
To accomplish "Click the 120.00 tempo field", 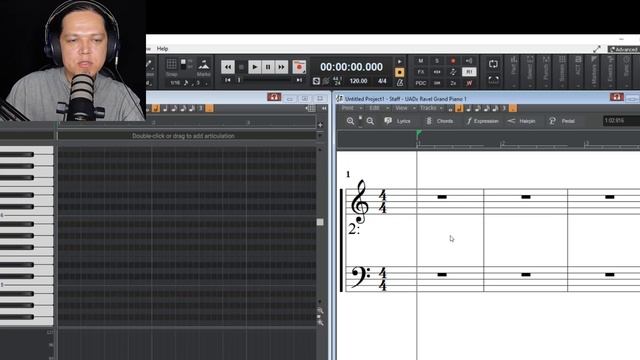I will pyautogui.click(x=358, y=81).
